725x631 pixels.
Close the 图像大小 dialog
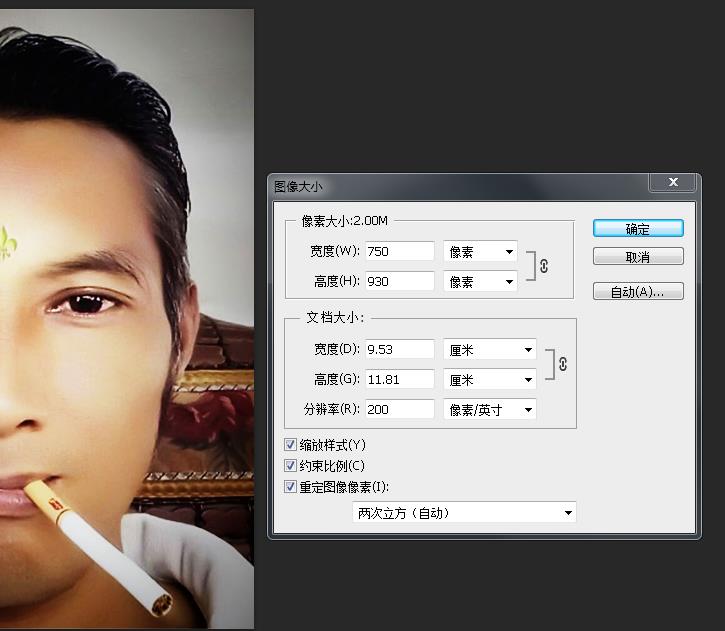click(673, 182)
